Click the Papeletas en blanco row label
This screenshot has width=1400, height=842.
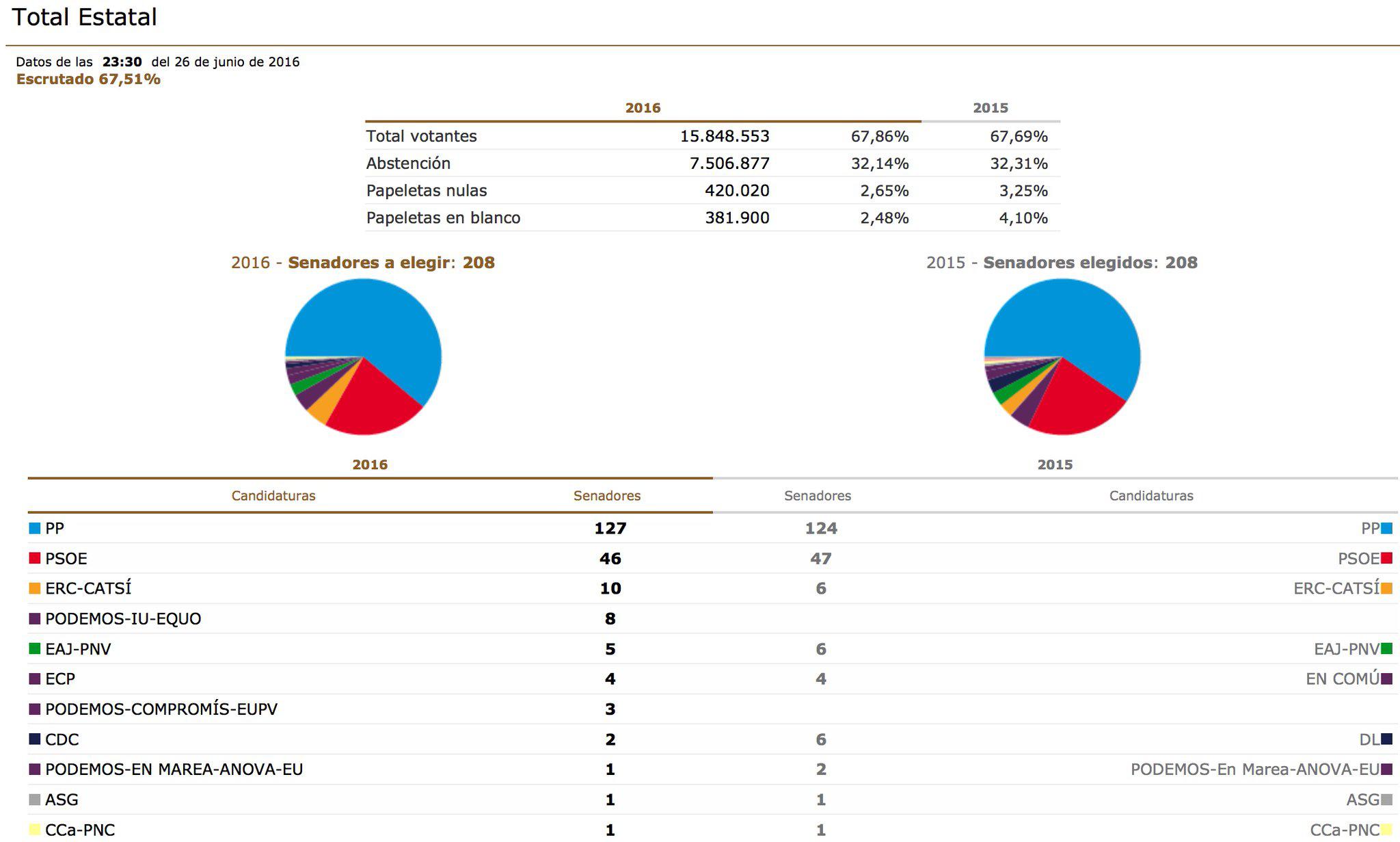pyautogui.click(x=444, y=218)
